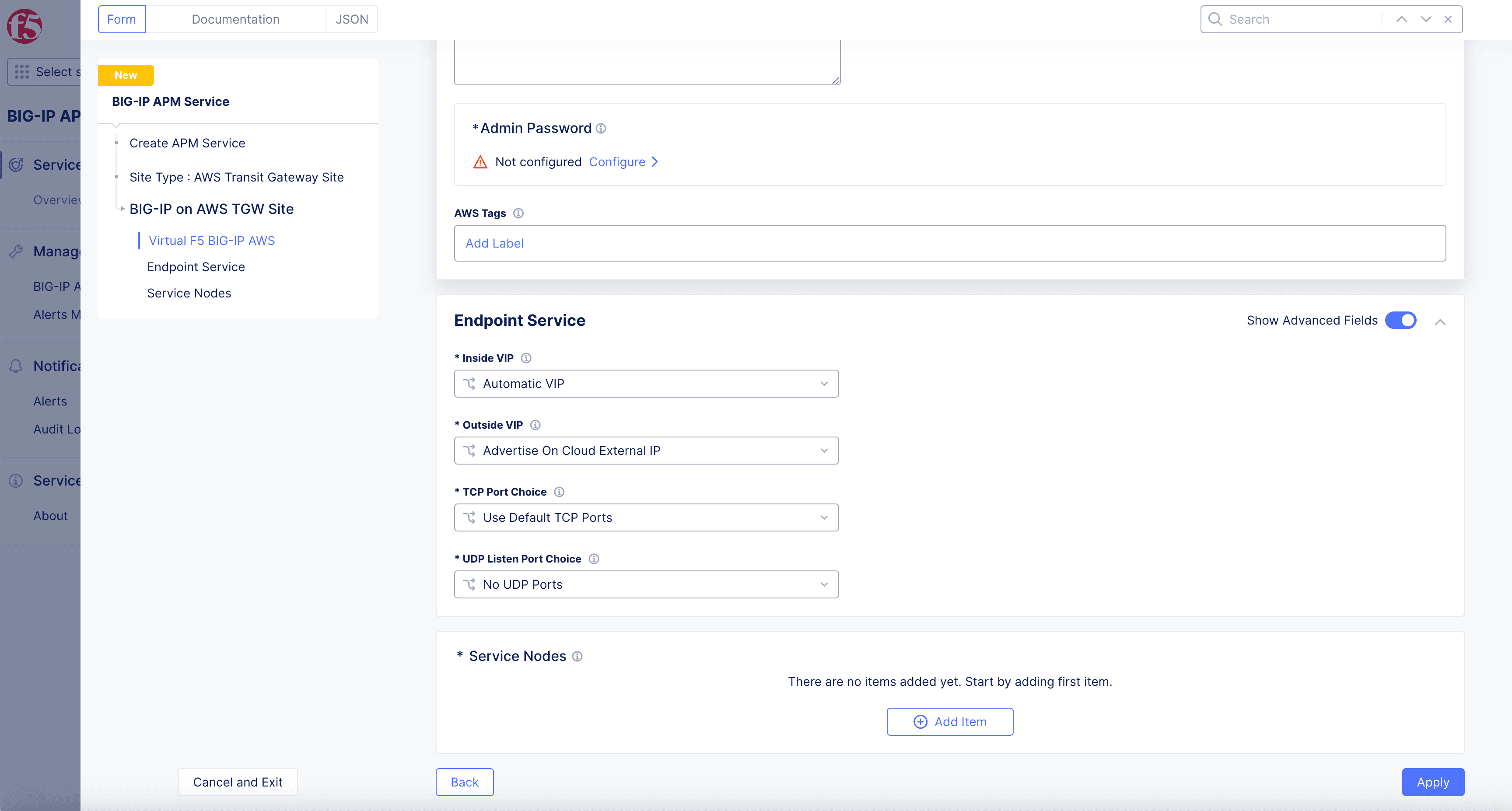Toggle Show Advanced Fields switch

point(1400,320)
